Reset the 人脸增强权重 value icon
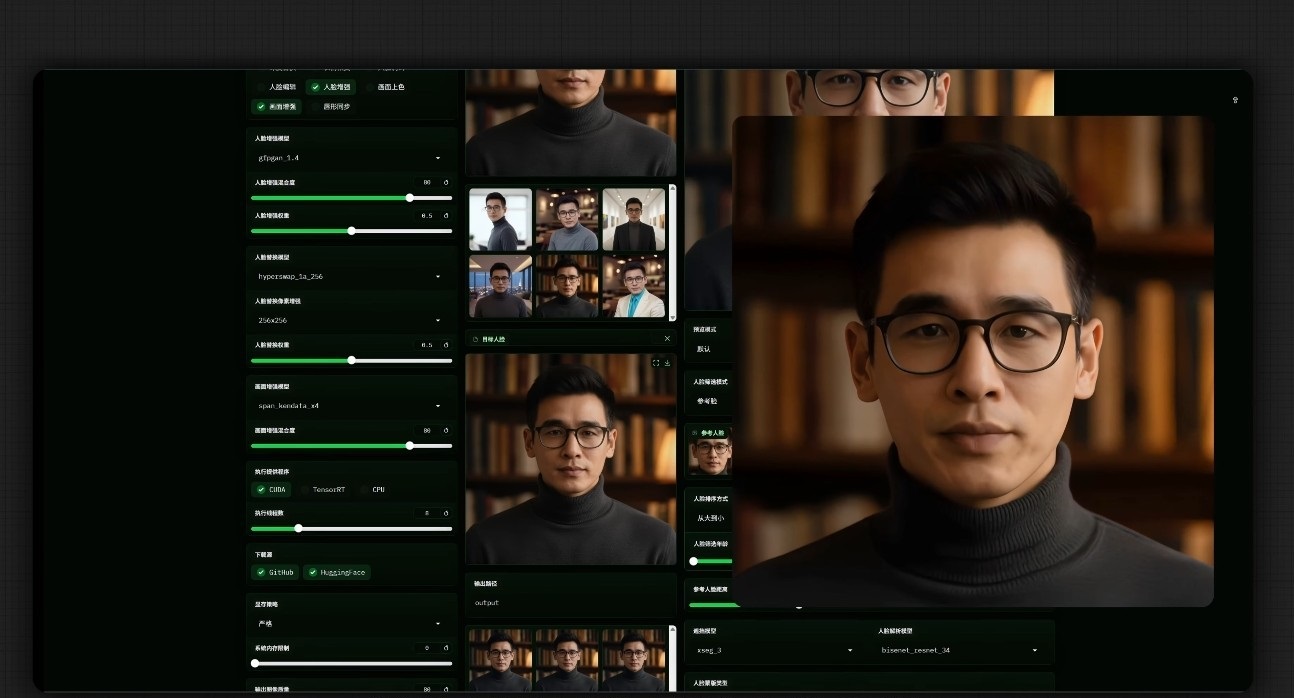 coord(446,215)
